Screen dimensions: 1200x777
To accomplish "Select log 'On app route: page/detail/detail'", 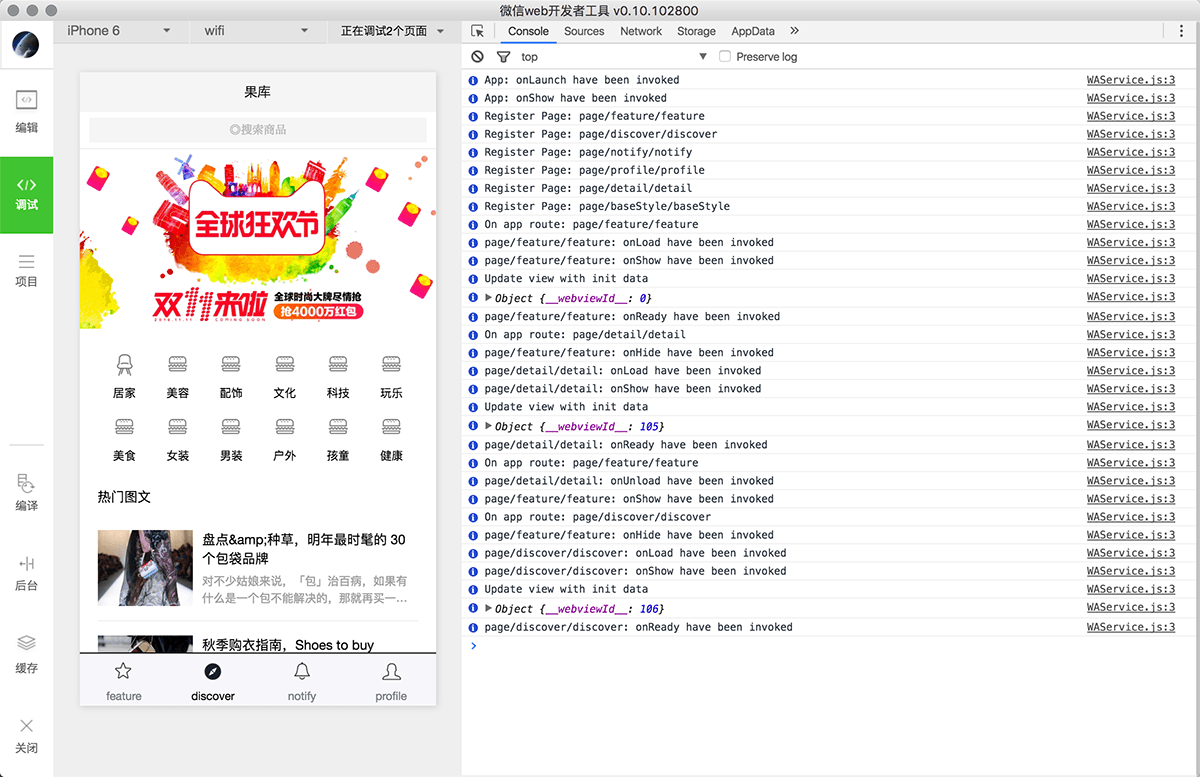I will [585, 334].
